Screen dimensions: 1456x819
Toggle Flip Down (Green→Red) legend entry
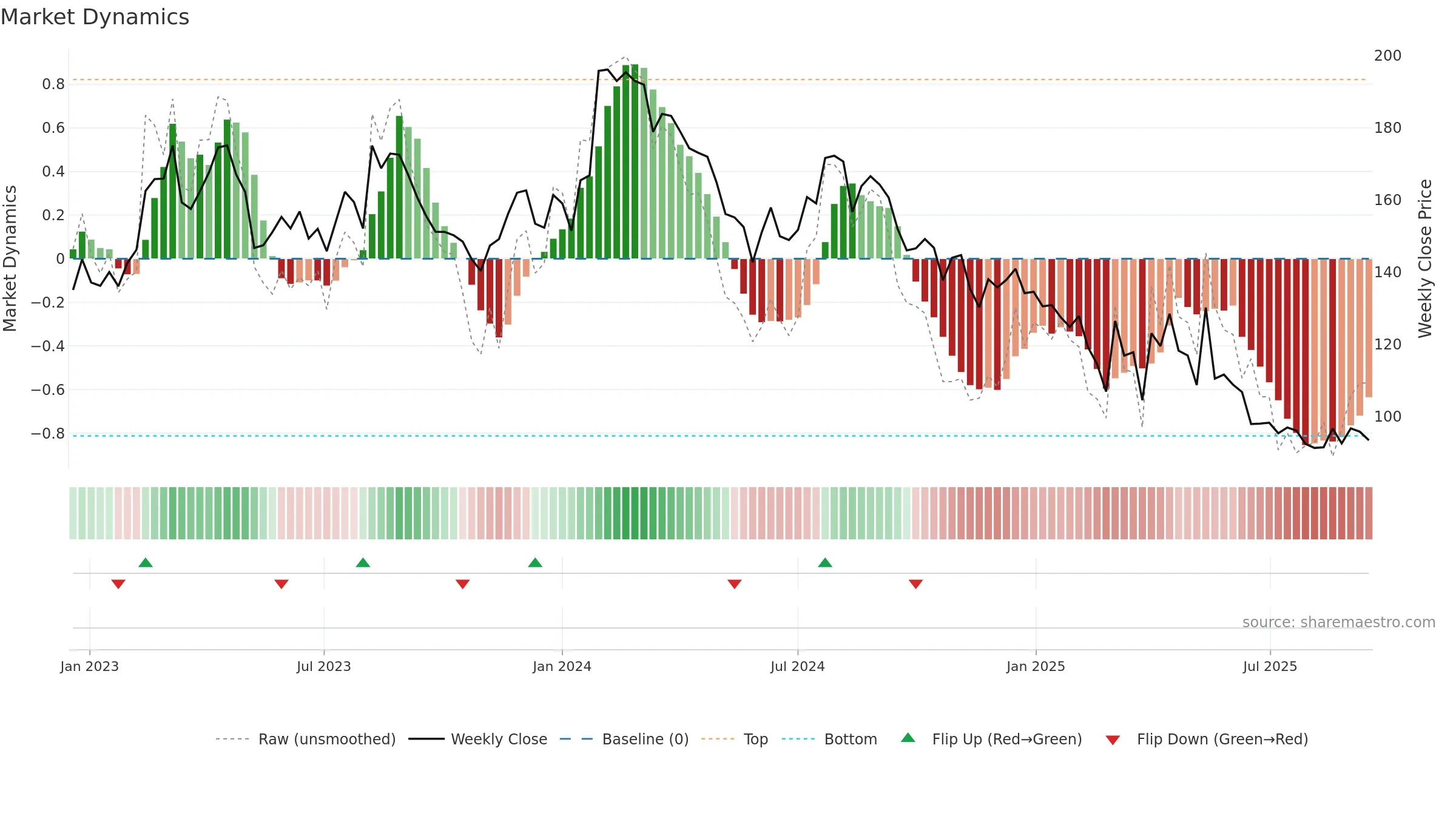(1207, 739)
